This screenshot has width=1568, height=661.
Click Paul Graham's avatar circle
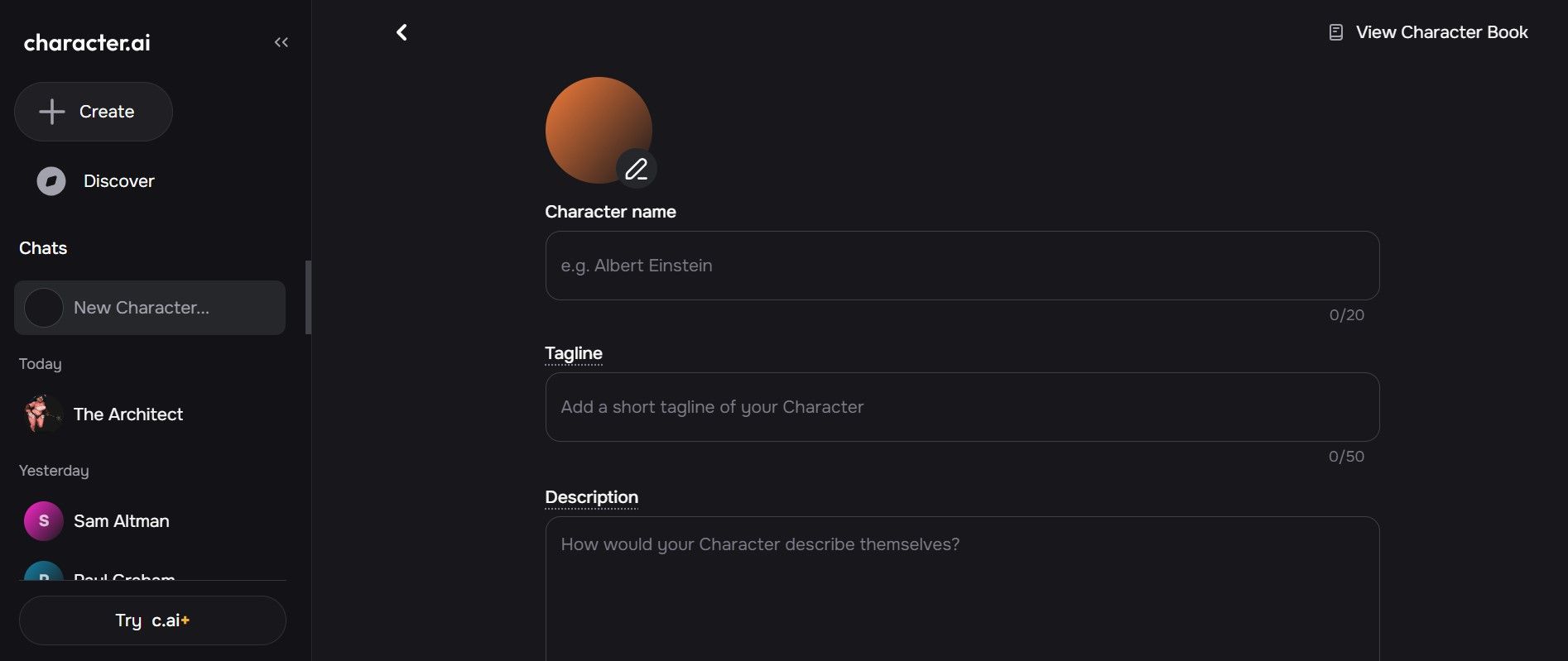43,577
